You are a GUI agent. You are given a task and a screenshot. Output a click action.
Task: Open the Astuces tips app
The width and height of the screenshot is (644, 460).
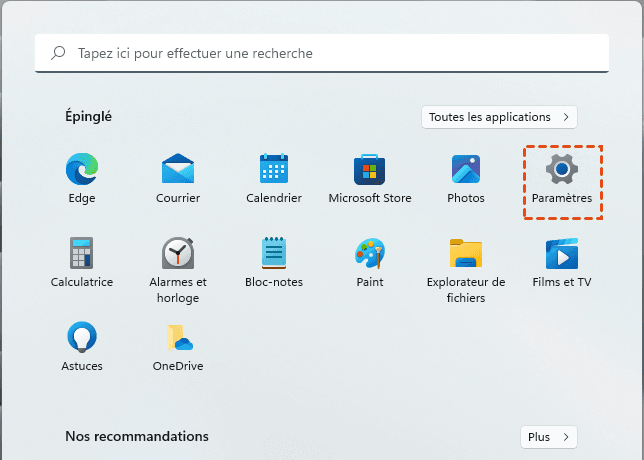click(82, 338)
